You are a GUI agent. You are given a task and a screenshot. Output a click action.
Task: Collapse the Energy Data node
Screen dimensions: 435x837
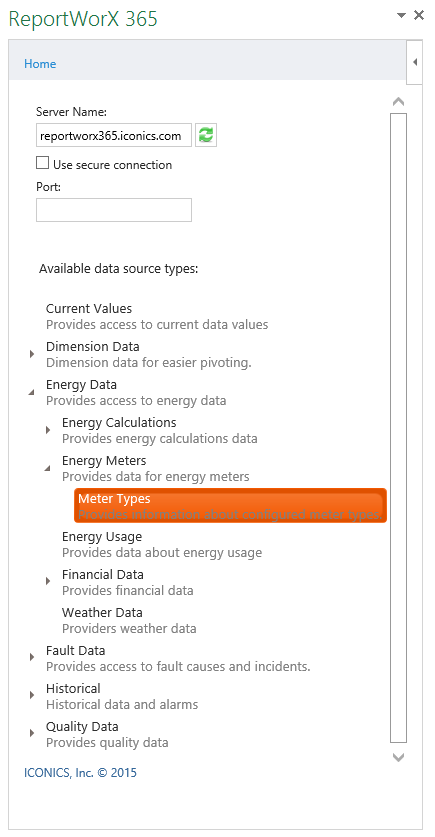[32, 392]
